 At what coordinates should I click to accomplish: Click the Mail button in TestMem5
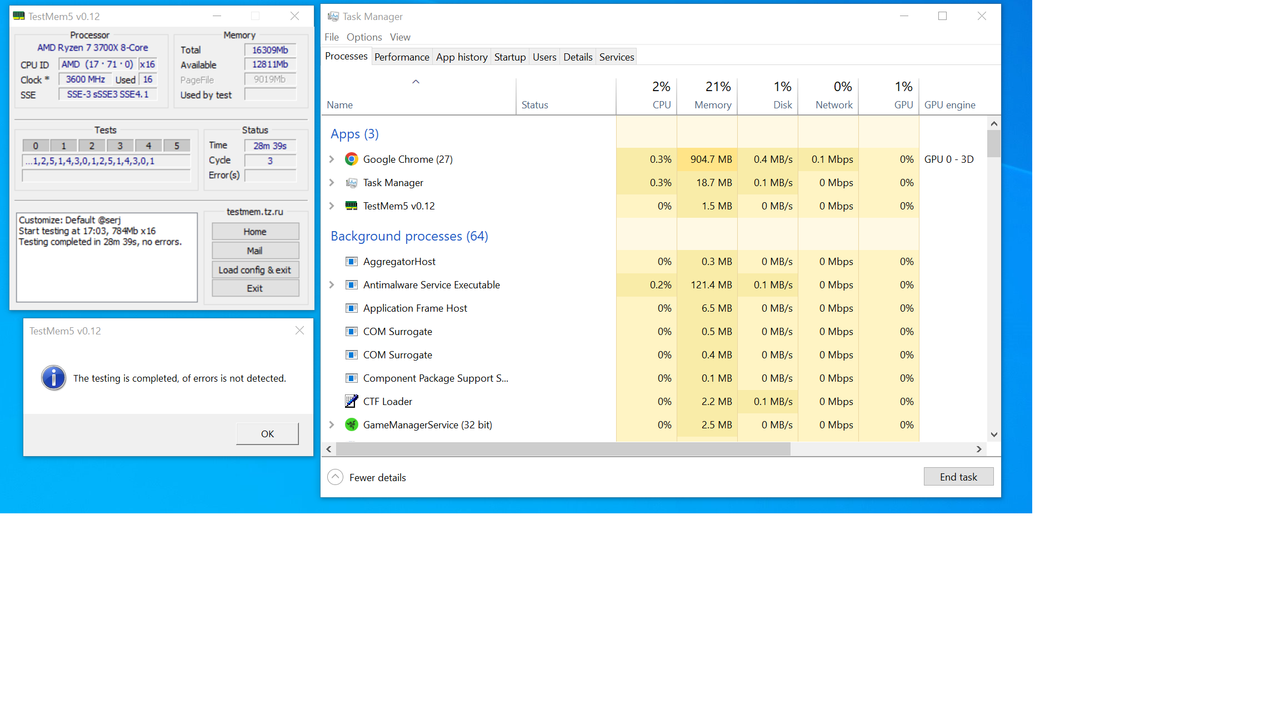[x=255, y=250]
